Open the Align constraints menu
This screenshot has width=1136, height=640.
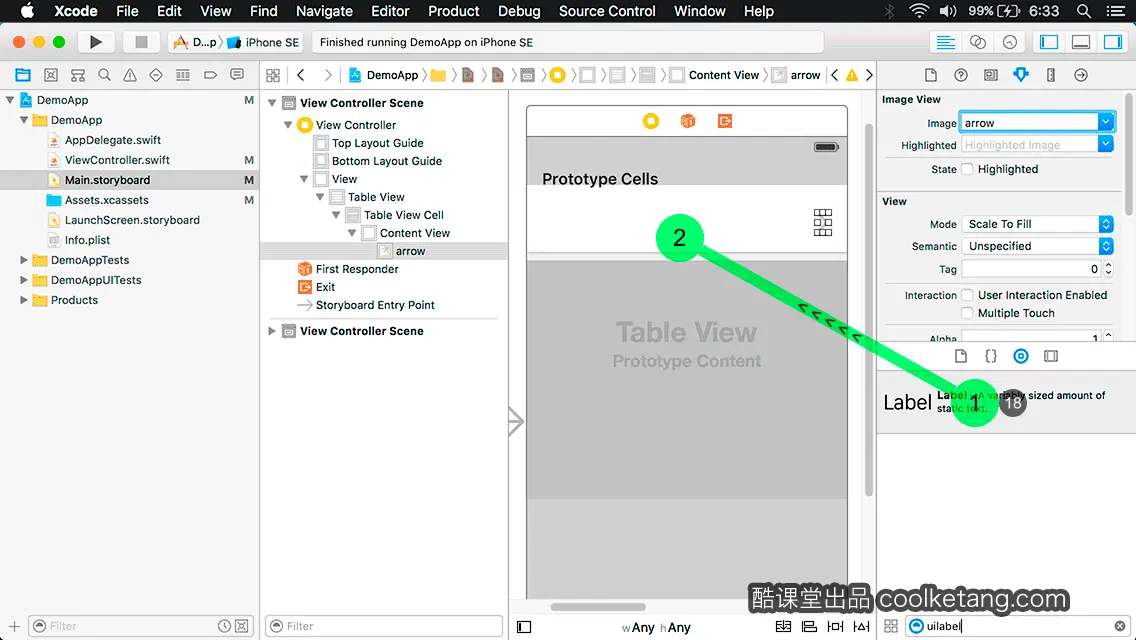click(x=809, y=626)
